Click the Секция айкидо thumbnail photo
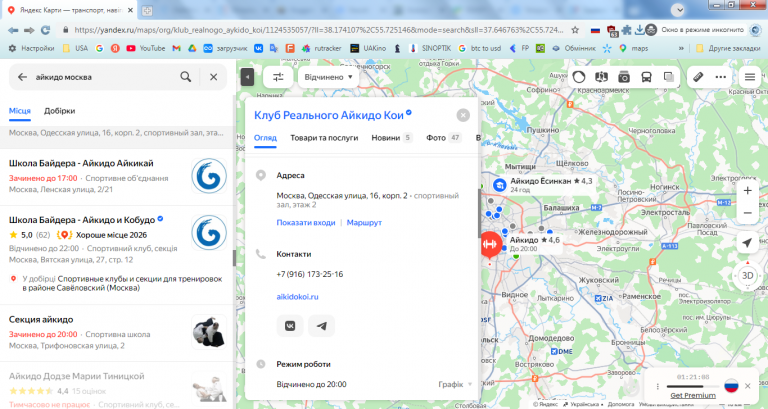This screenshot has height=409, width=768. pyautogui.click(x=209, y=332)
